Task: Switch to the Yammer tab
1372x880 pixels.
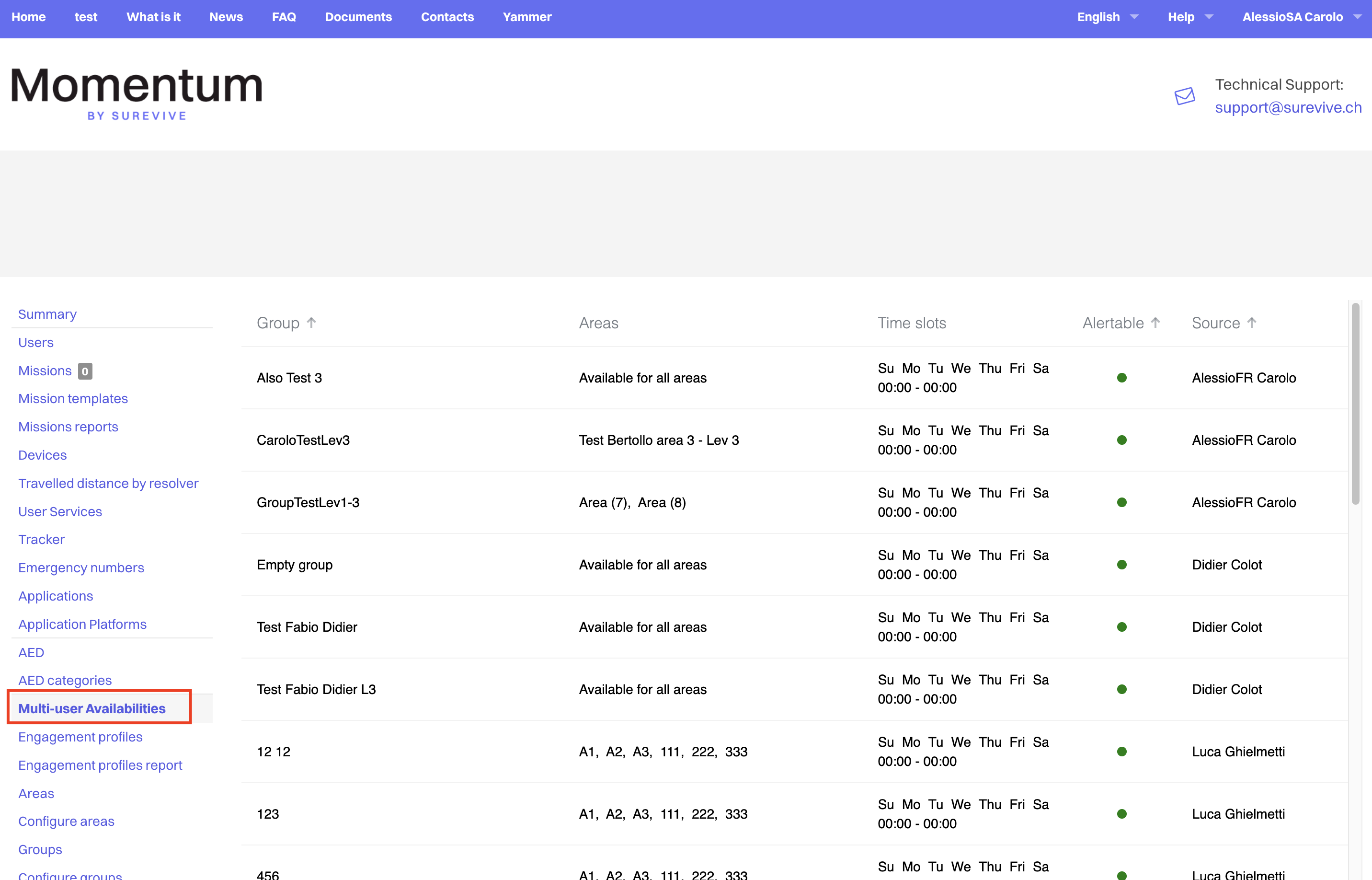Action: [x=526, y=17]
